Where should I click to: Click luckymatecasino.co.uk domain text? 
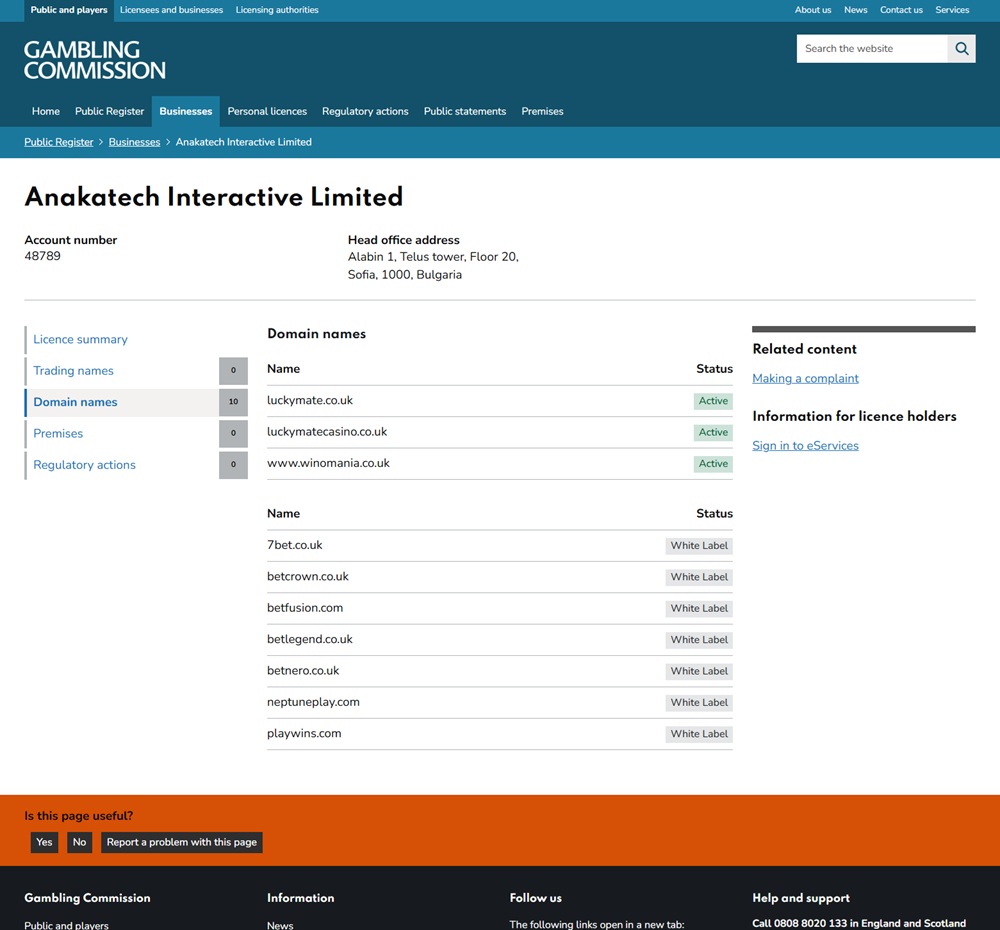click(327, 432)
